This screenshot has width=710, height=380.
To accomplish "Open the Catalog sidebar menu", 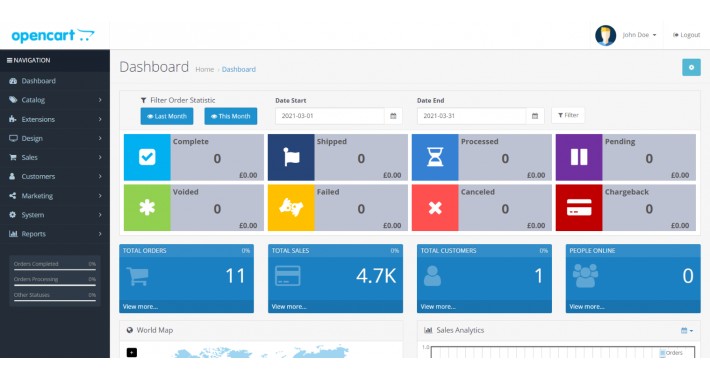I will click(55, 100).
